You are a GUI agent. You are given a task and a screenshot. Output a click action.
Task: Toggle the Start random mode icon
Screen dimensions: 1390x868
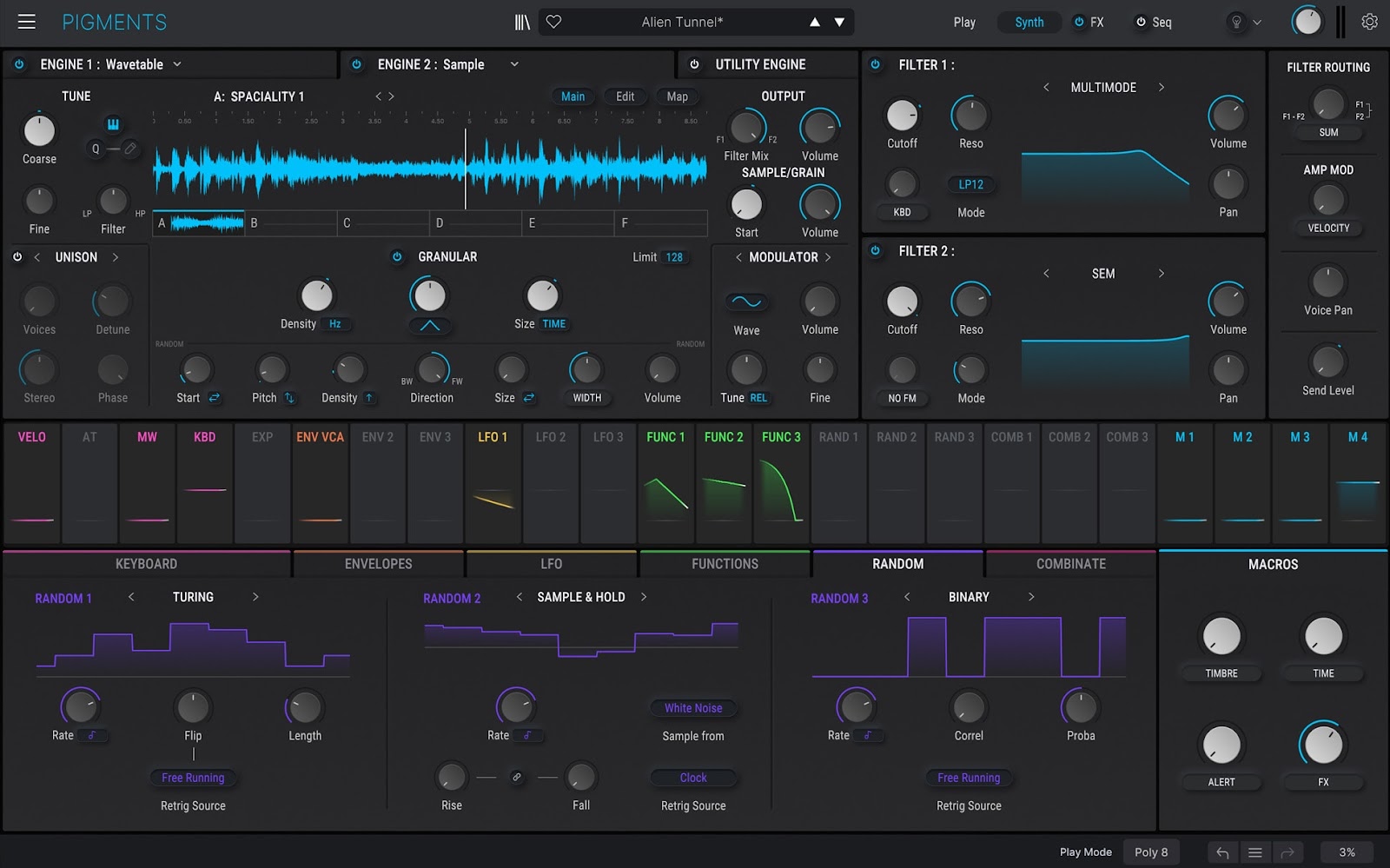214,398
